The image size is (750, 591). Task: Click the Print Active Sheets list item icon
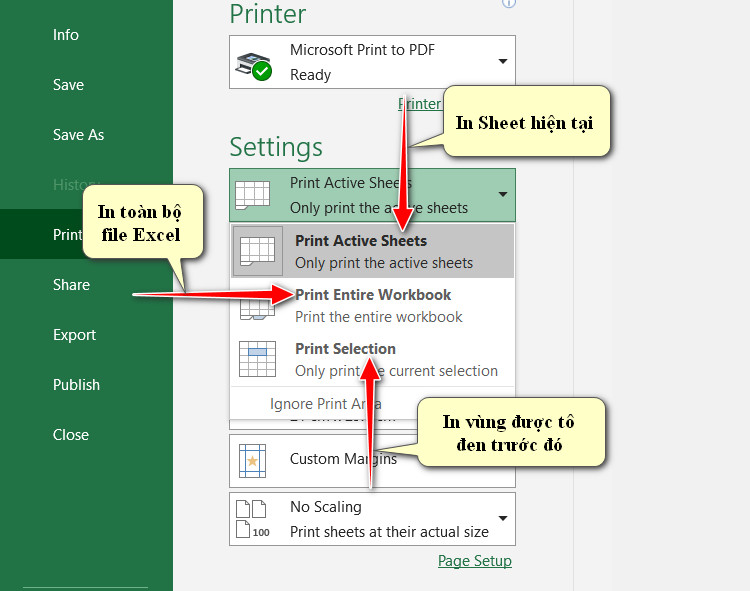(257, 252)
